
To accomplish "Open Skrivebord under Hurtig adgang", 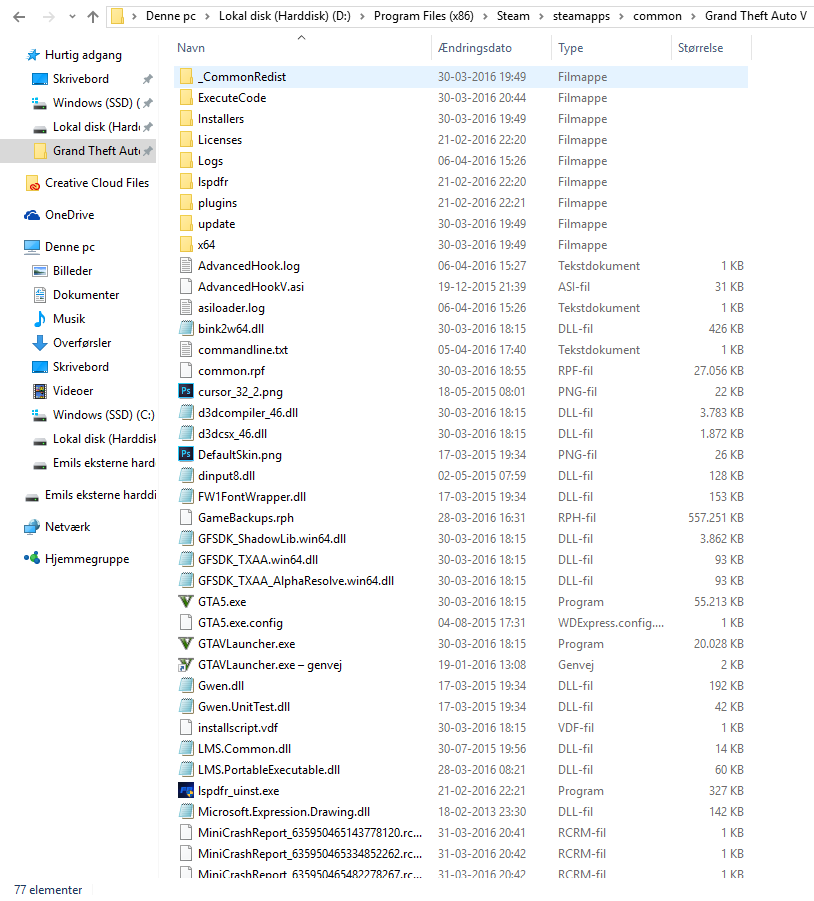I will click(x=80, y=79).
